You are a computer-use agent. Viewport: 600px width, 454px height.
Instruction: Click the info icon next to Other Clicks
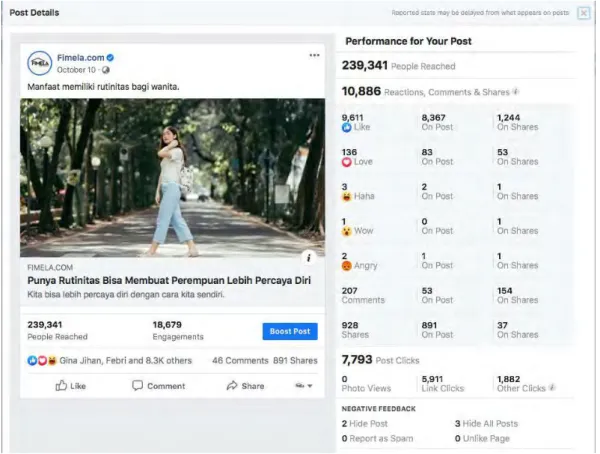(552, 387)
